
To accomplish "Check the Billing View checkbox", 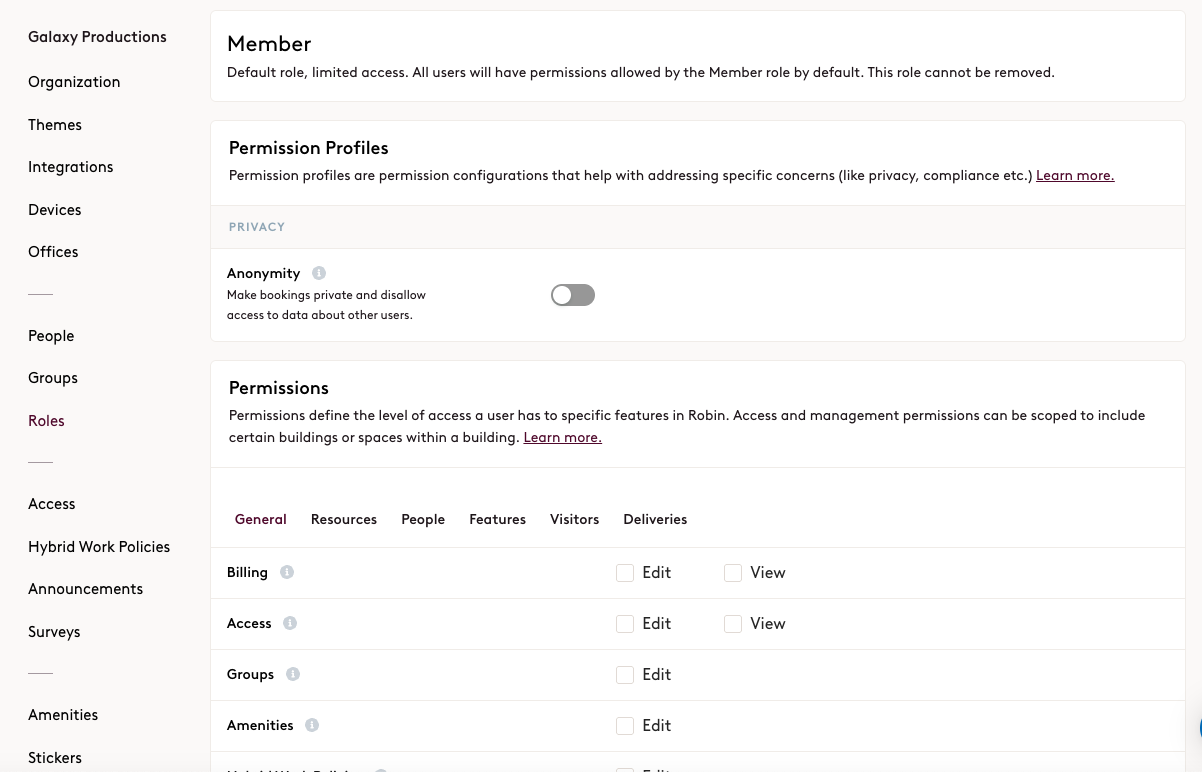I will pyautogui.click(x=733, y=573).
